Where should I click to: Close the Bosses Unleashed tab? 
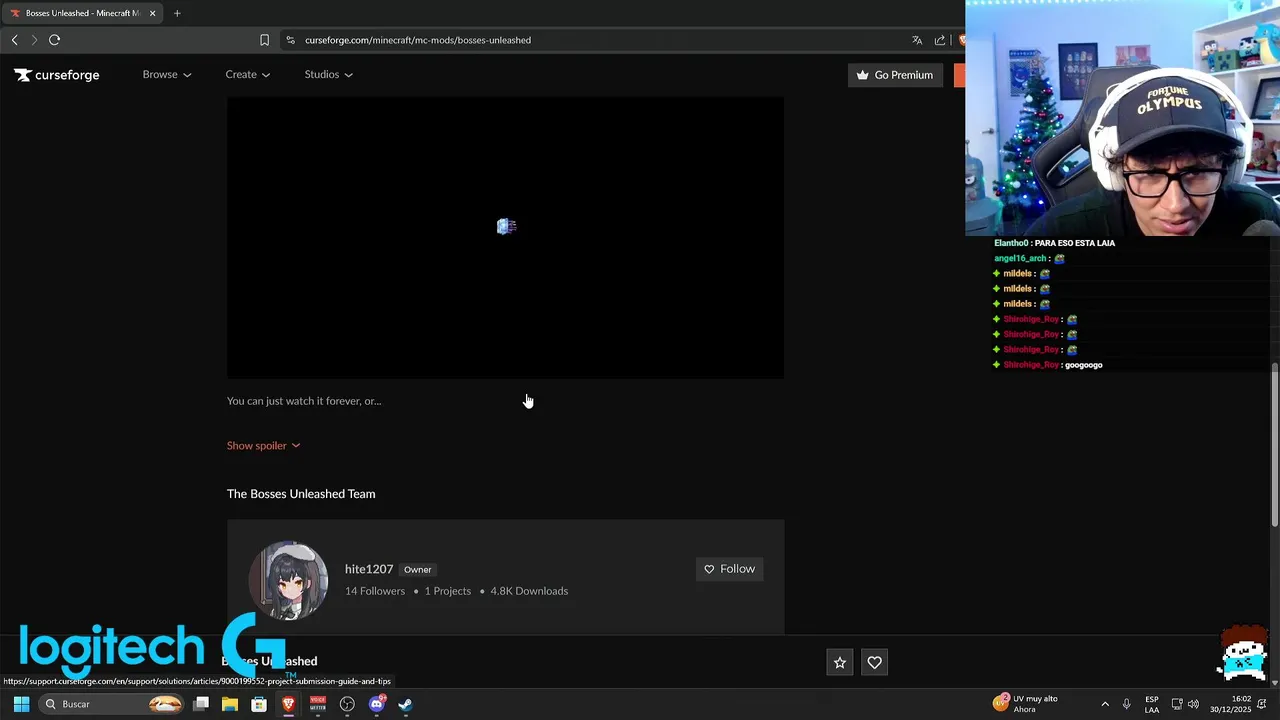coord(152,13)
